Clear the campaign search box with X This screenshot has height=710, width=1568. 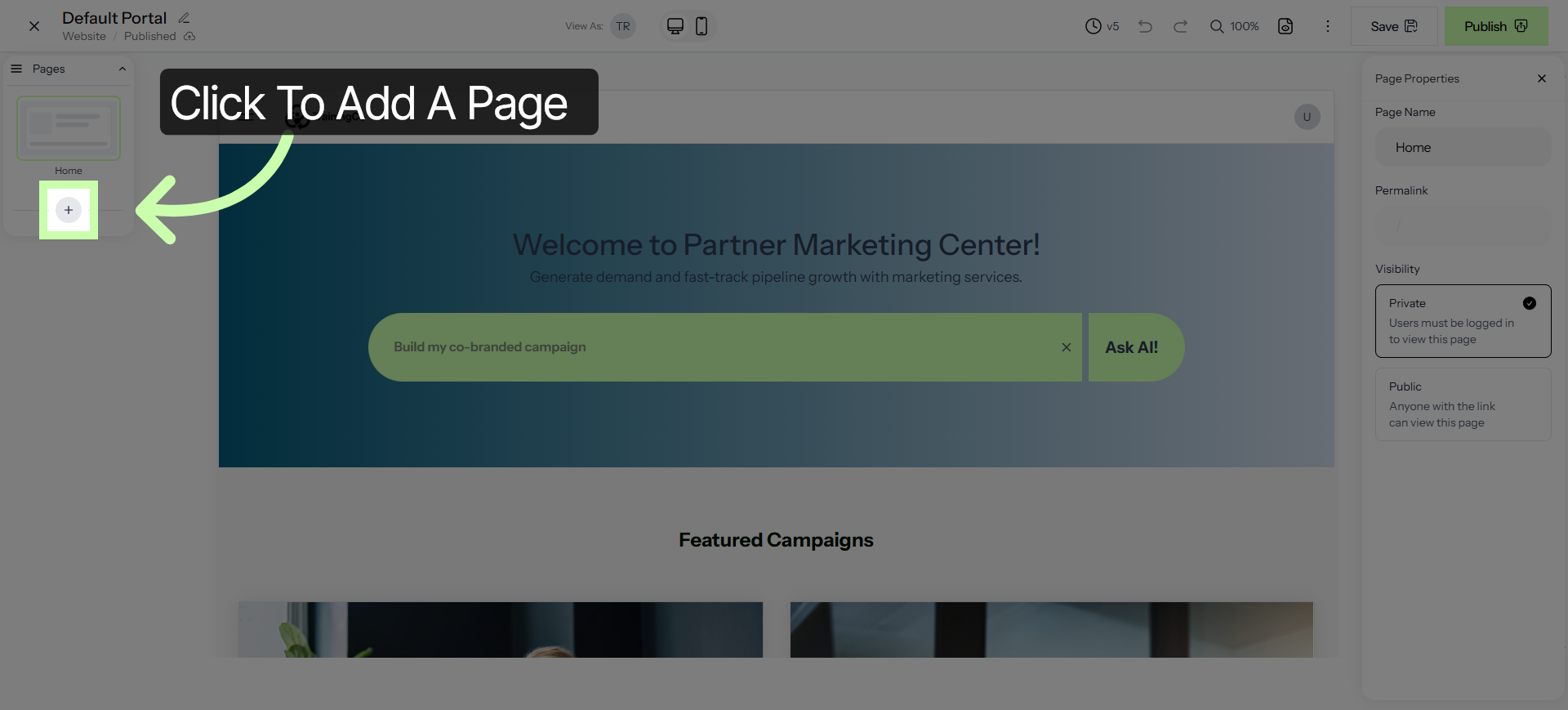(1067, 347)
